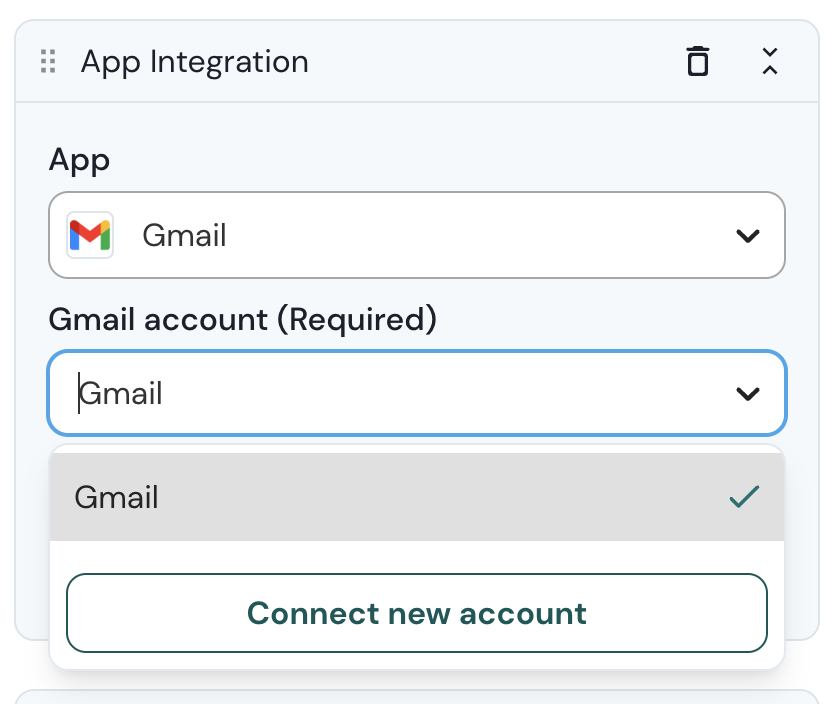This screenshot has height=704, width=838.
Task: Delete the App Integration block with trash icon
Action: click(x=698, y=62)
